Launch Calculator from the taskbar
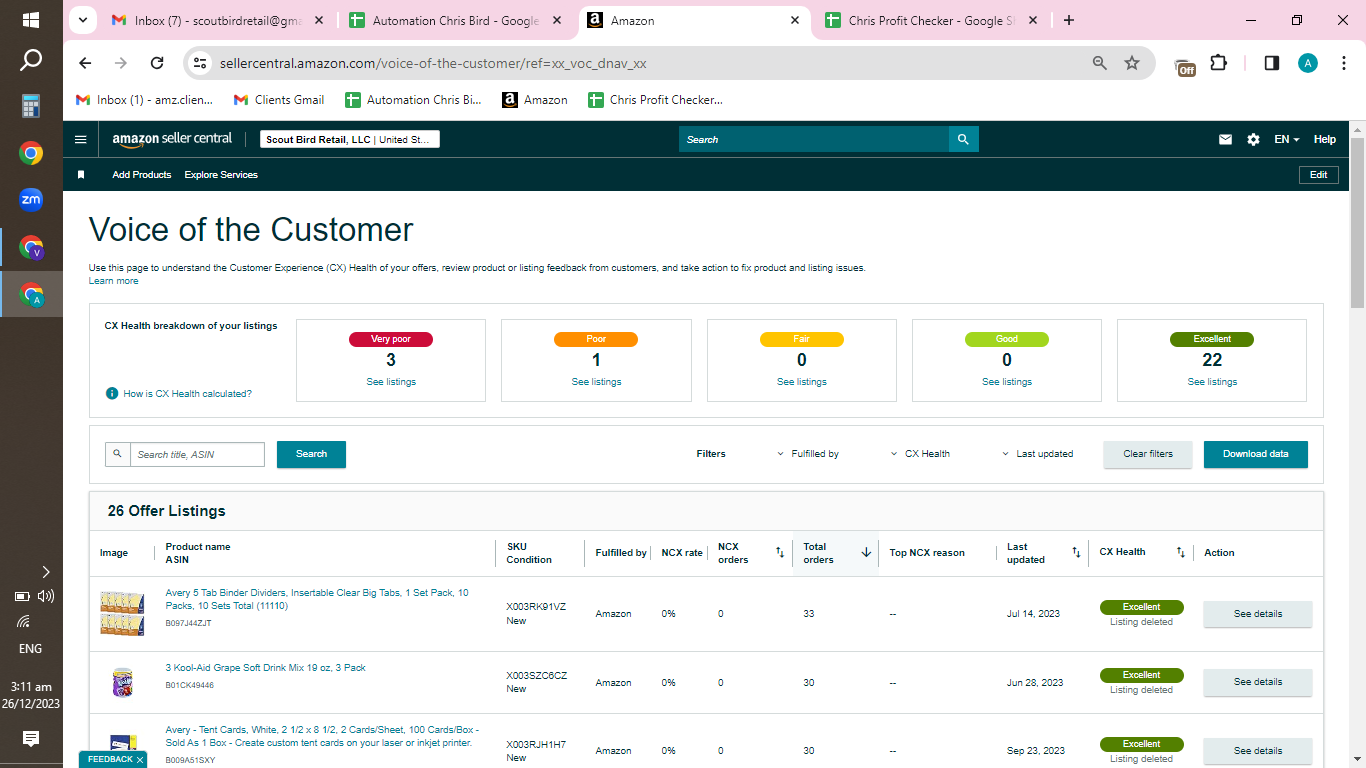The image size is (1366, 768). pyautogui.click(x=31, y=106)
